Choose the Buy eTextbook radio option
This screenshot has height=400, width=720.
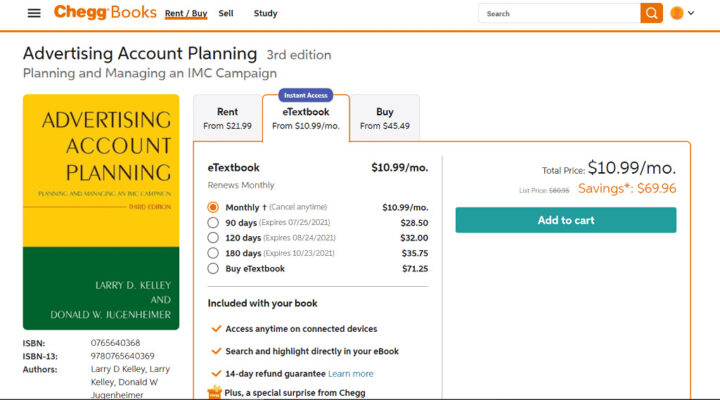coord(213,268)
